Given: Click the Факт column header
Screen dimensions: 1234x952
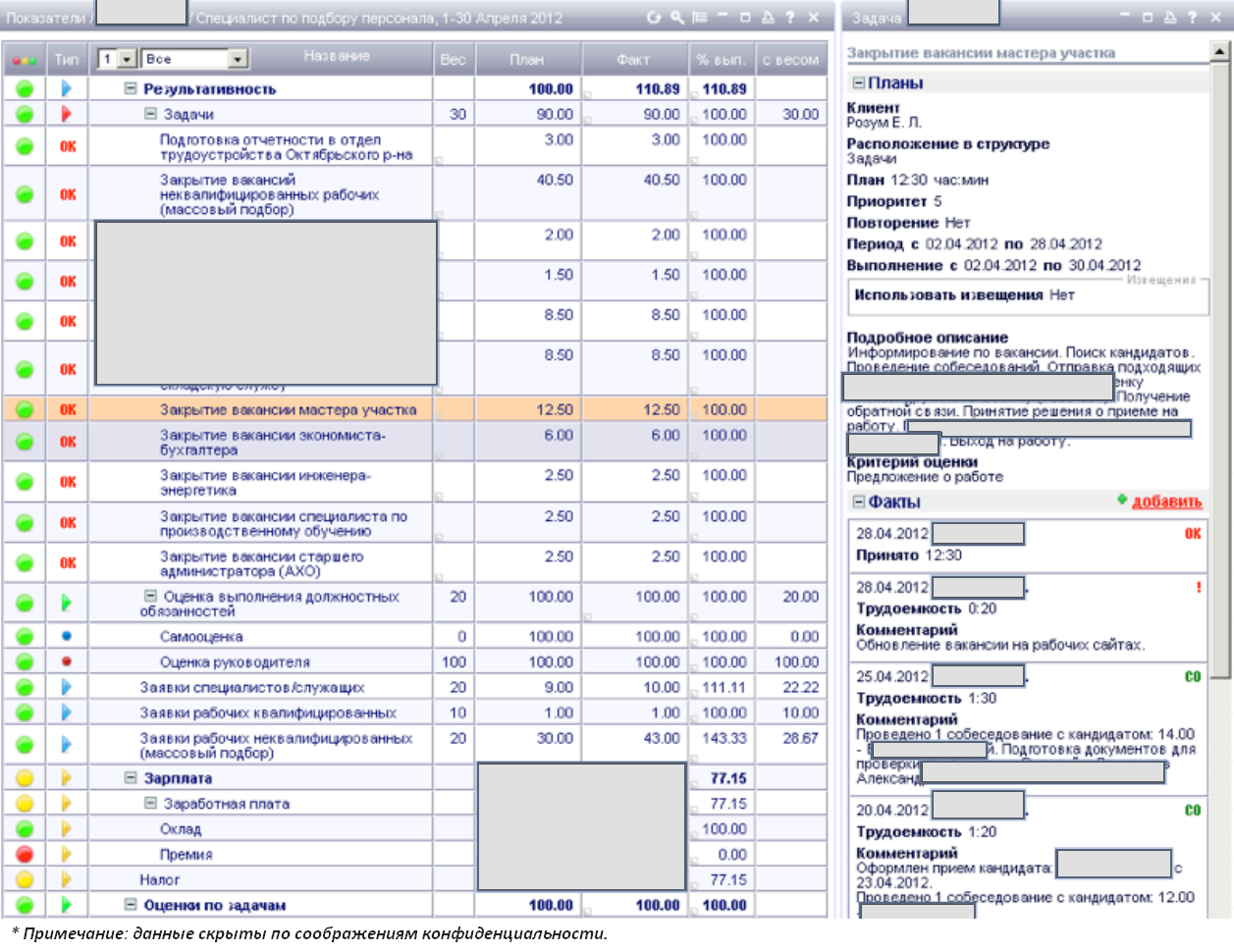Looking at the screenshot, I should (634, 60).
